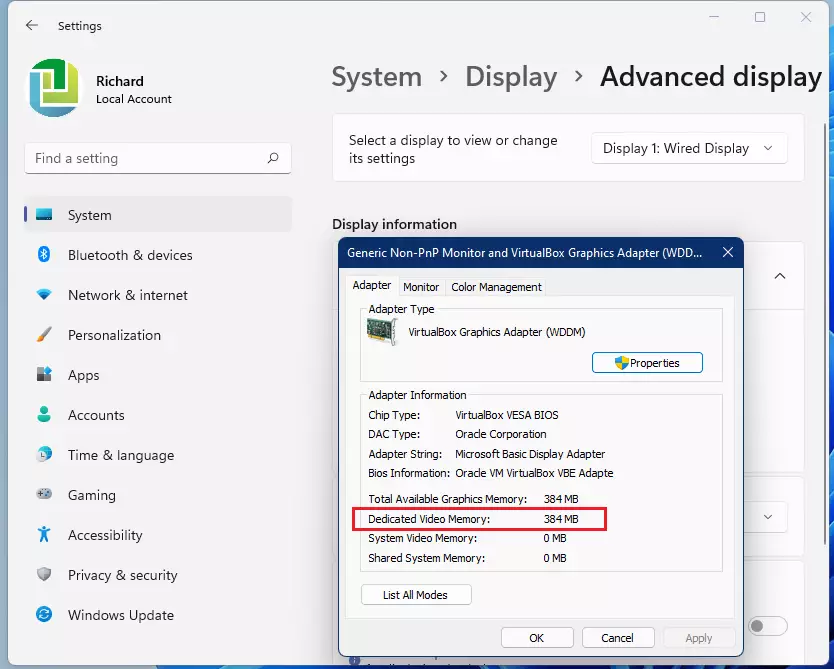
Task: Go back with the Settings back arrow
Action: pos(32,25)
